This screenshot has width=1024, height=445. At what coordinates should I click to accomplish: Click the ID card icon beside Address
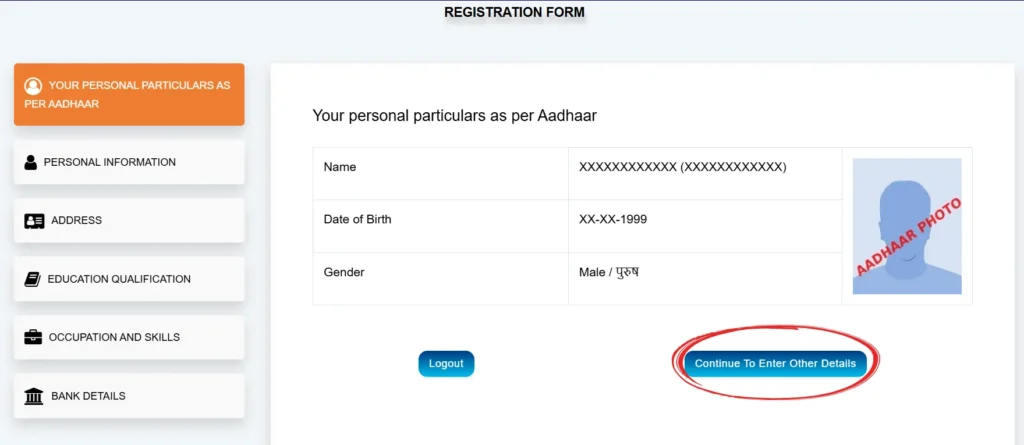coord(34,221)
